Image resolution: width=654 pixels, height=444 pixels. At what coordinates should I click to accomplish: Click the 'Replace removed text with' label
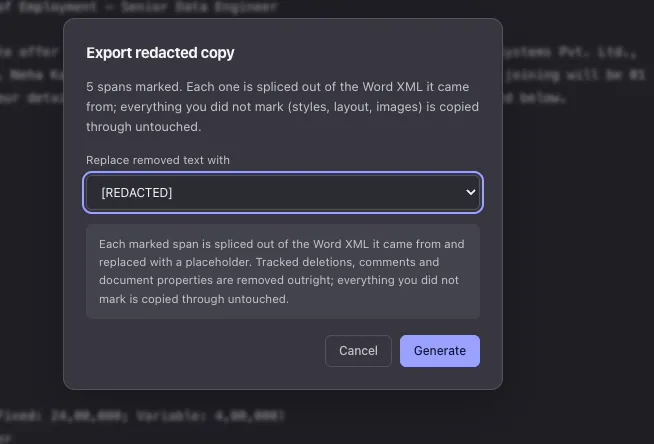coord(158,160)
